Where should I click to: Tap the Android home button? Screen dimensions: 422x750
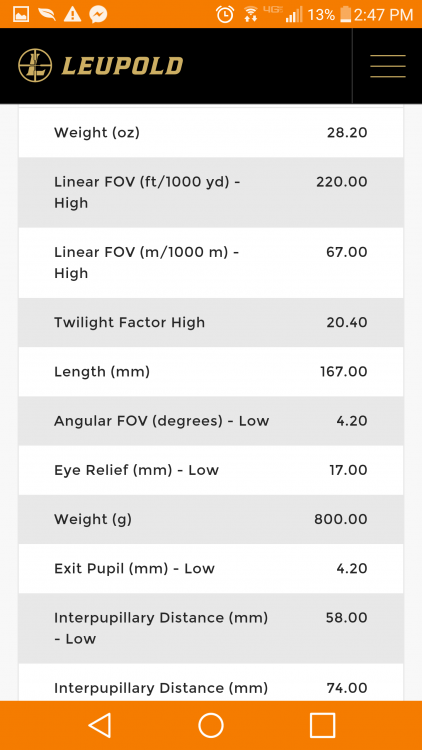211,725
